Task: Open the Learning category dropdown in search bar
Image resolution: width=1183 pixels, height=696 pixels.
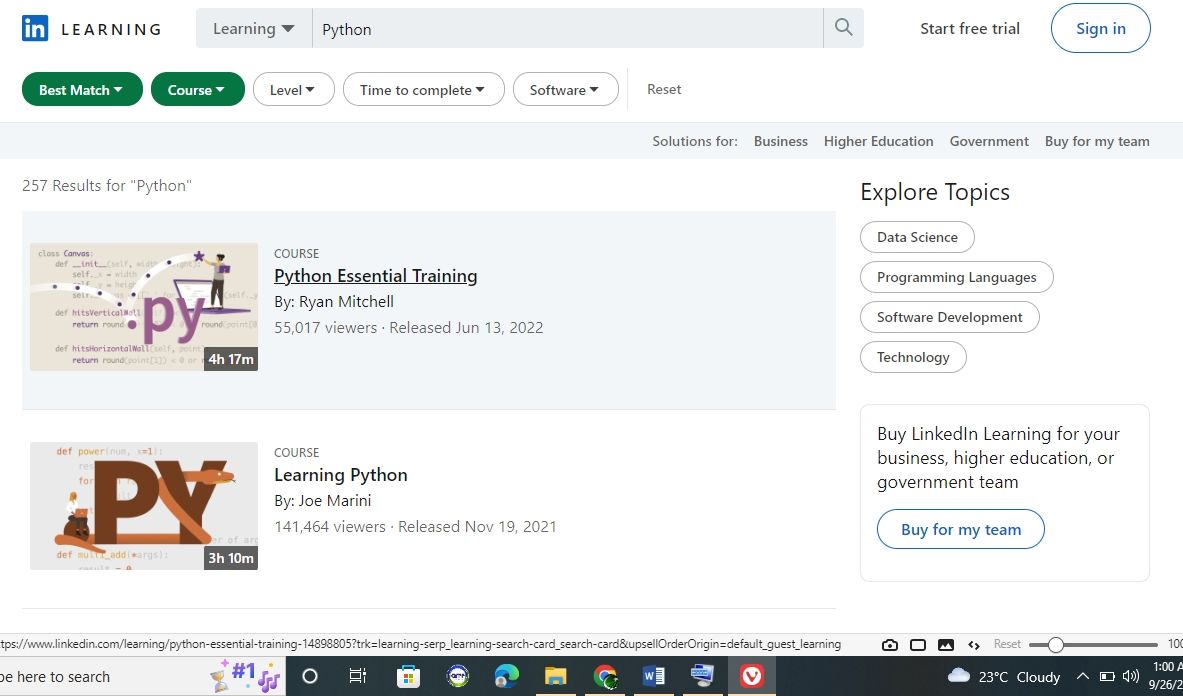Action: 254,29
